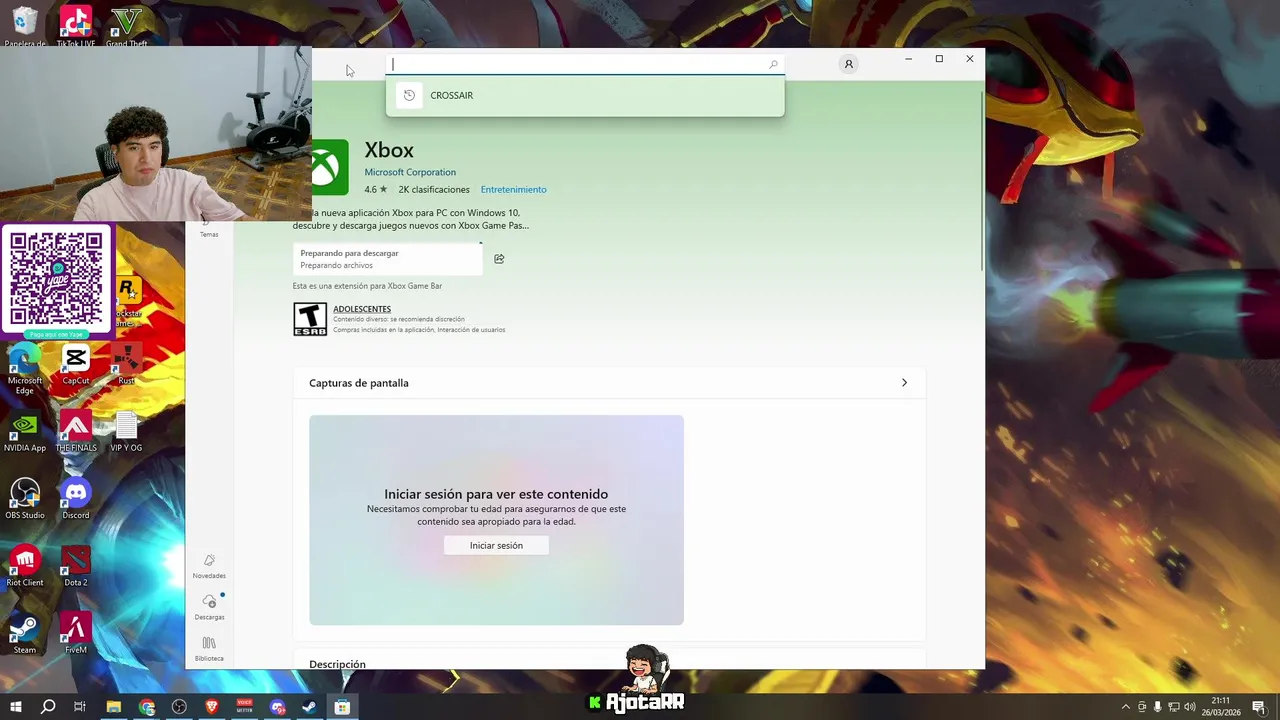Click the taskbar search icon
Image resolution: width=1280 pixels, height=720 pixels.
point(48,707)
